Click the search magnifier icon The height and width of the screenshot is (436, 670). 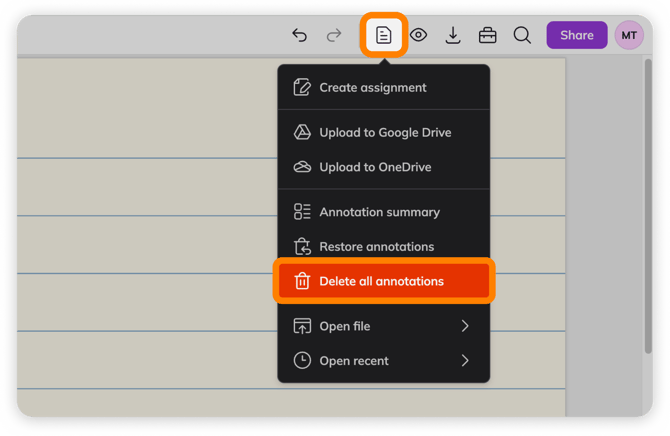(522, 35)
